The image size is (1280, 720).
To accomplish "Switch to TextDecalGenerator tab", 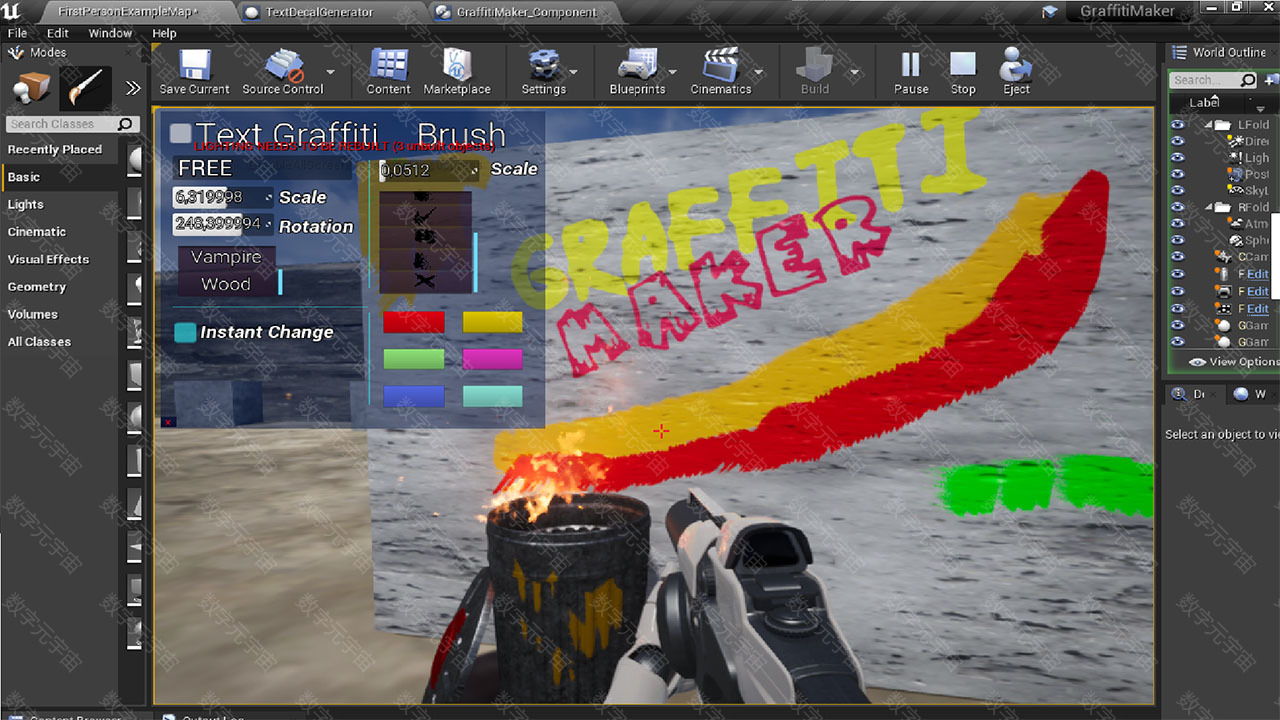I will 318,12.
